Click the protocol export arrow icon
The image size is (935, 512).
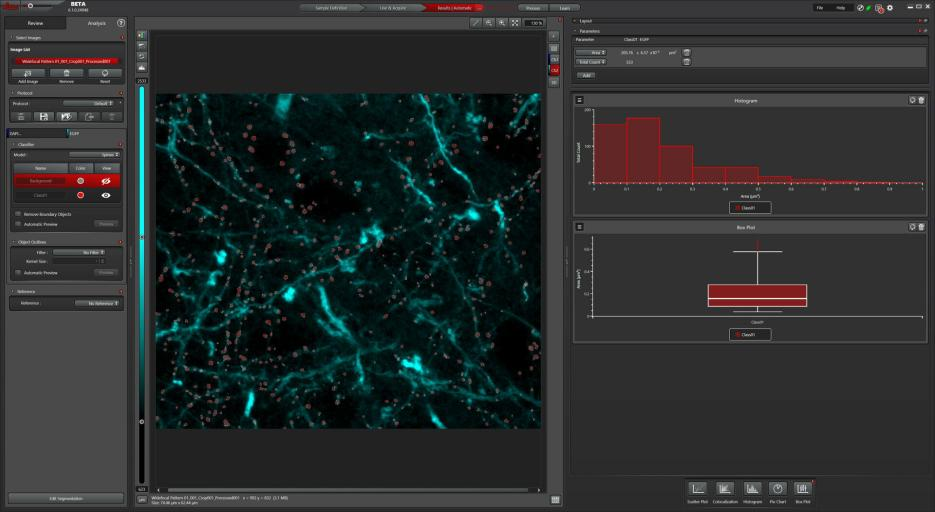[x=89, y=117]
